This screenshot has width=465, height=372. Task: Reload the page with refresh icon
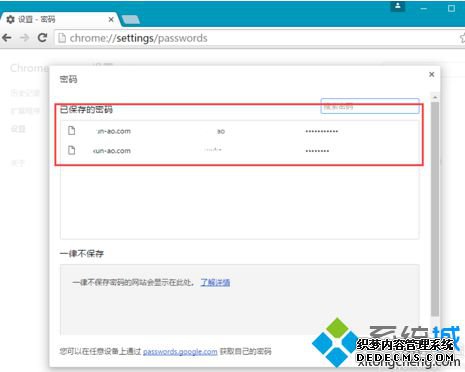tap(42, 38)
